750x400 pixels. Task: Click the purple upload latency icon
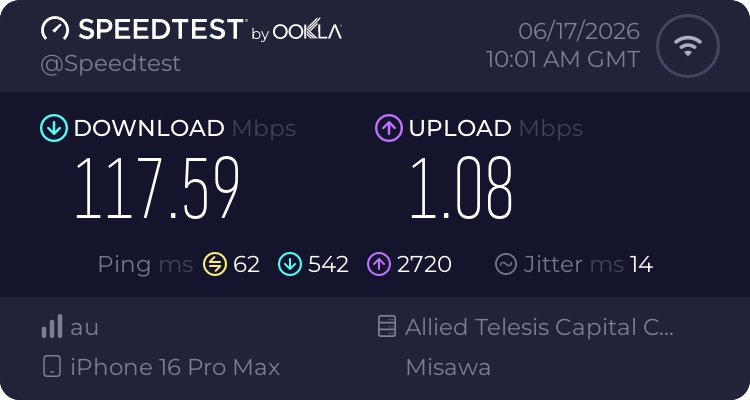click(379, 264)
